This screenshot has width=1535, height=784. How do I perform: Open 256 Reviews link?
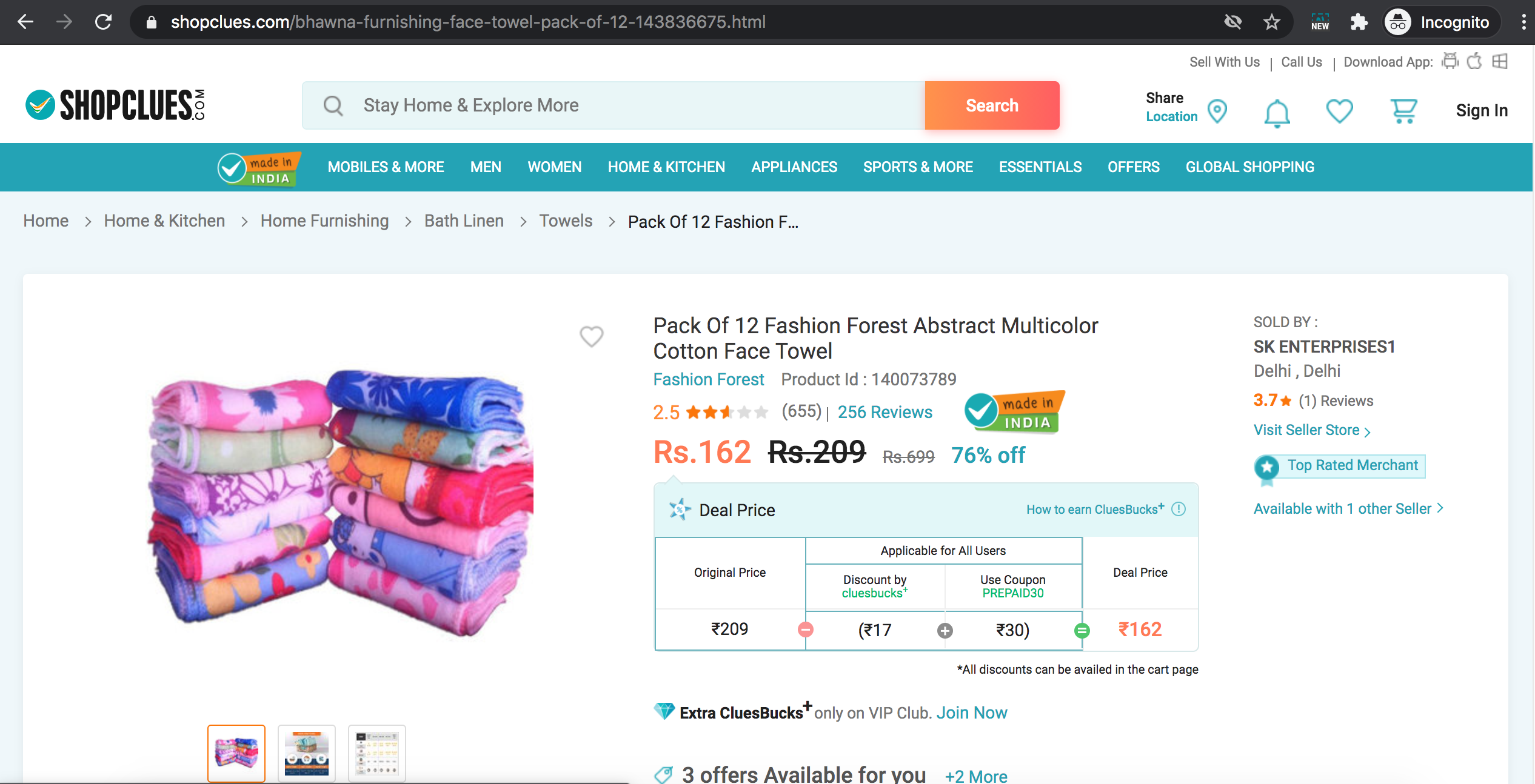click(885, 412)
